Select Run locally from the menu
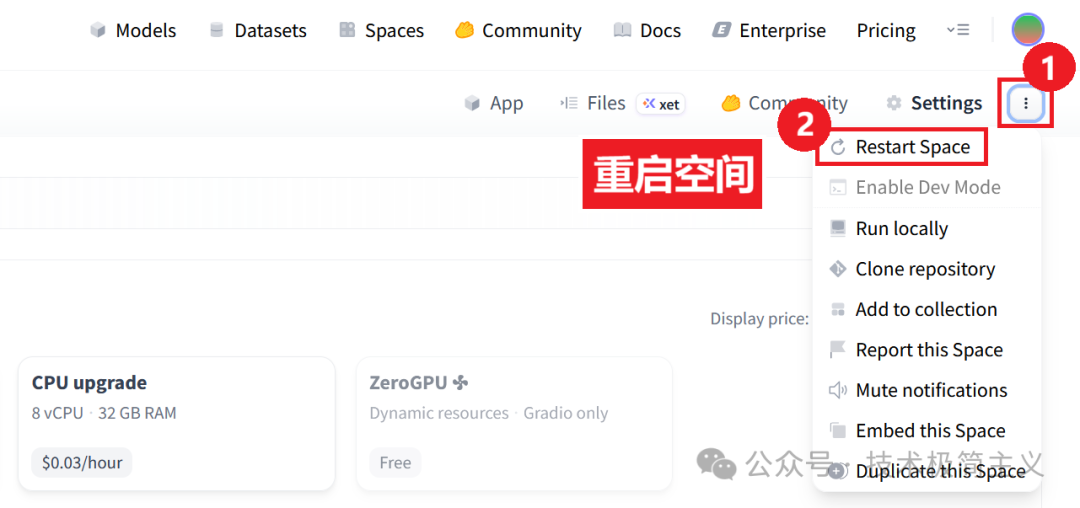This screenshot has height=508, width=1080. [x=926, y=229]
